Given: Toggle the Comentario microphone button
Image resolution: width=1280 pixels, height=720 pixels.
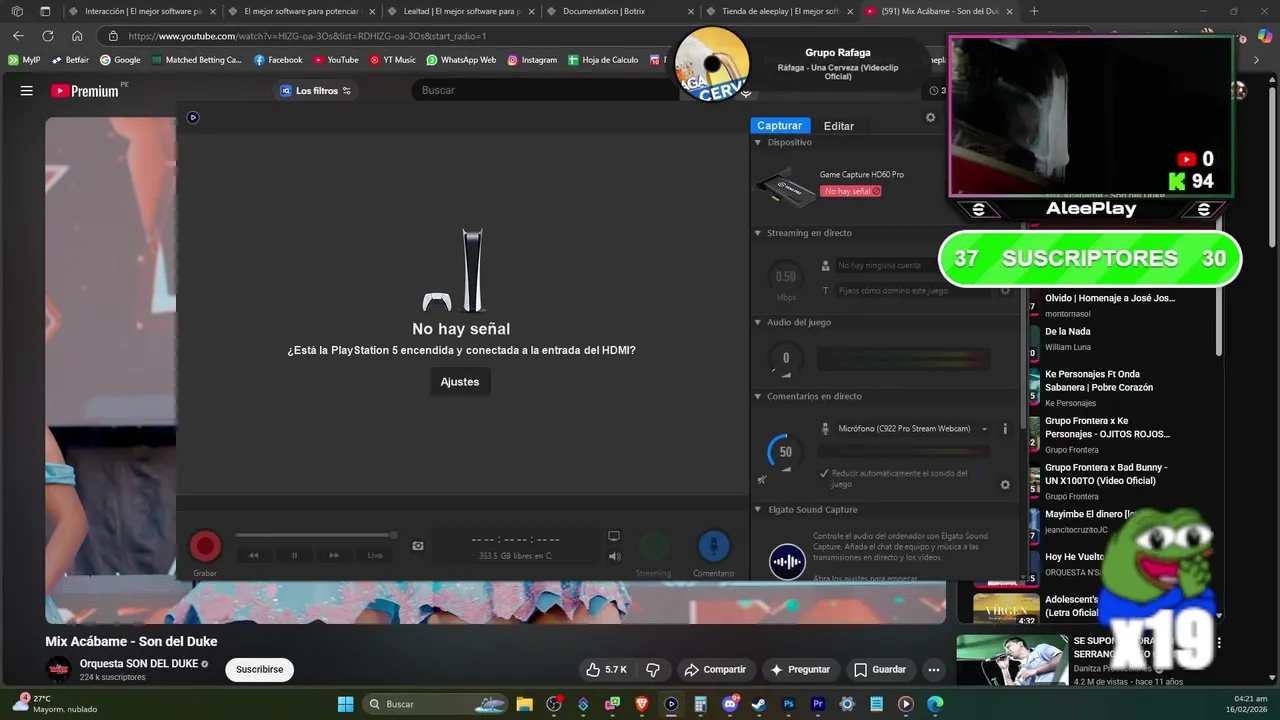Looking at the screenshot, I should point(713,546).
